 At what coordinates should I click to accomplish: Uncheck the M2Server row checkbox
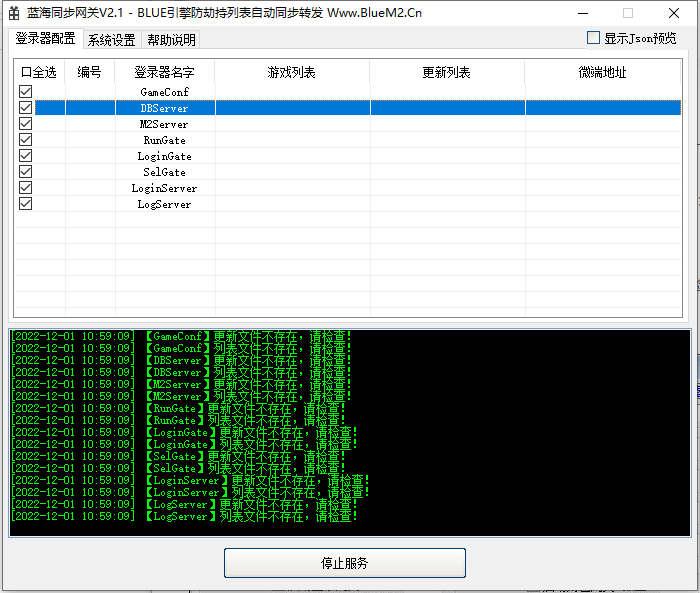tap(25, 124)
